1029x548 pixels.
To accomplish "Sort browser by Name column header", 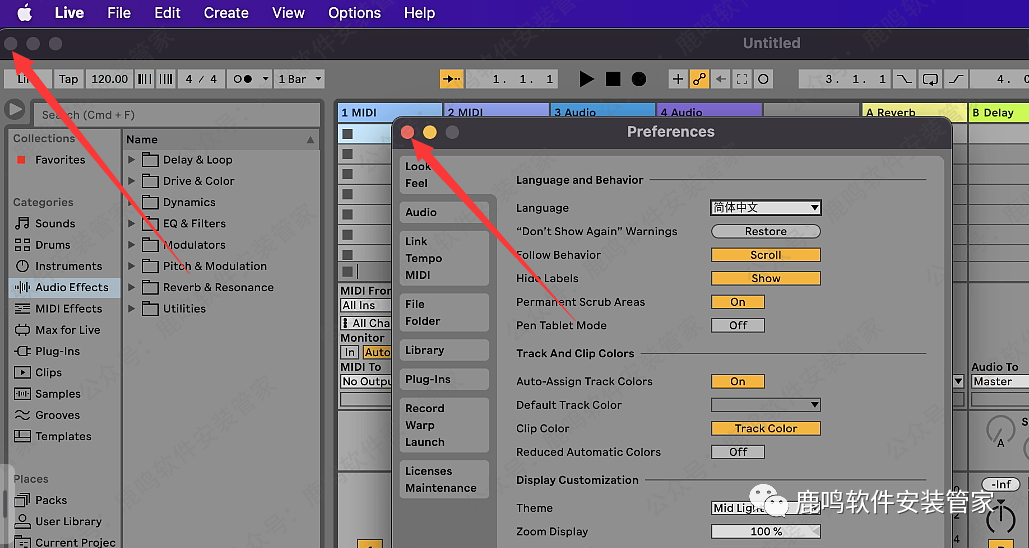I will point(220,139).
